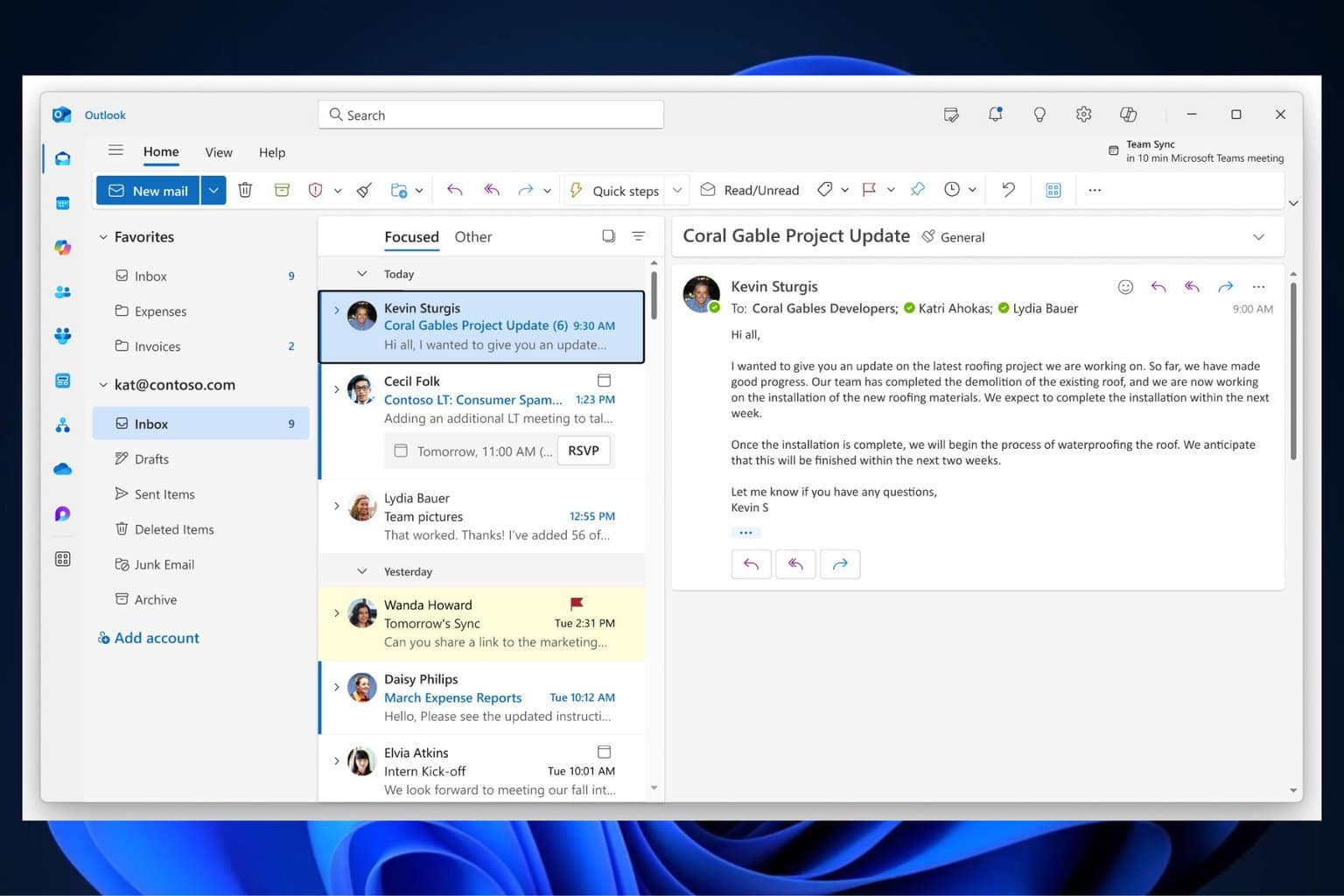Click the Categorize tag icon
Viewport: 1344px width, 896px height.
pos(824,190)
